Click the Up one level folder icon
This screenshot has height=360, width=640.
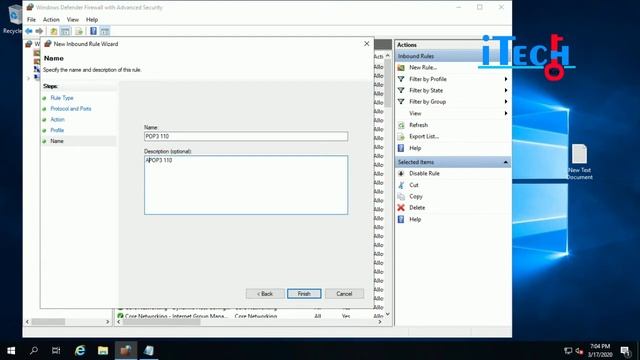click(x=53, y=31)
